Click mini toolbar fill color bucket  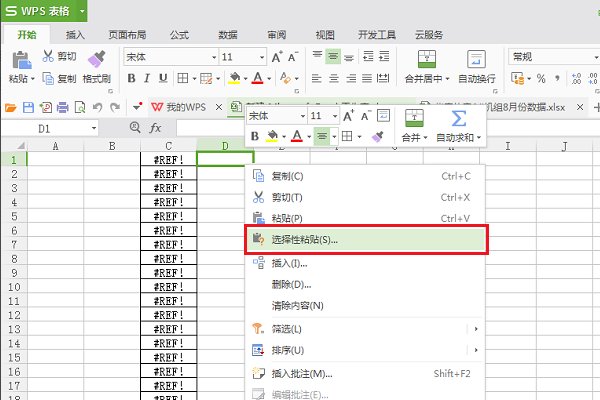272,136
